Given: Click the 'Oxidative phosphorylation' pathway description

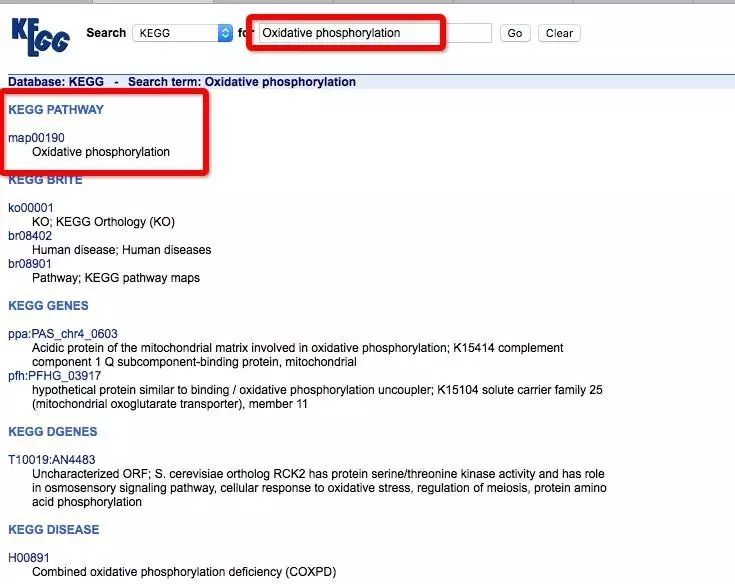Looking at the screenshot, I should pyautogui.click(x=101, y=152).
